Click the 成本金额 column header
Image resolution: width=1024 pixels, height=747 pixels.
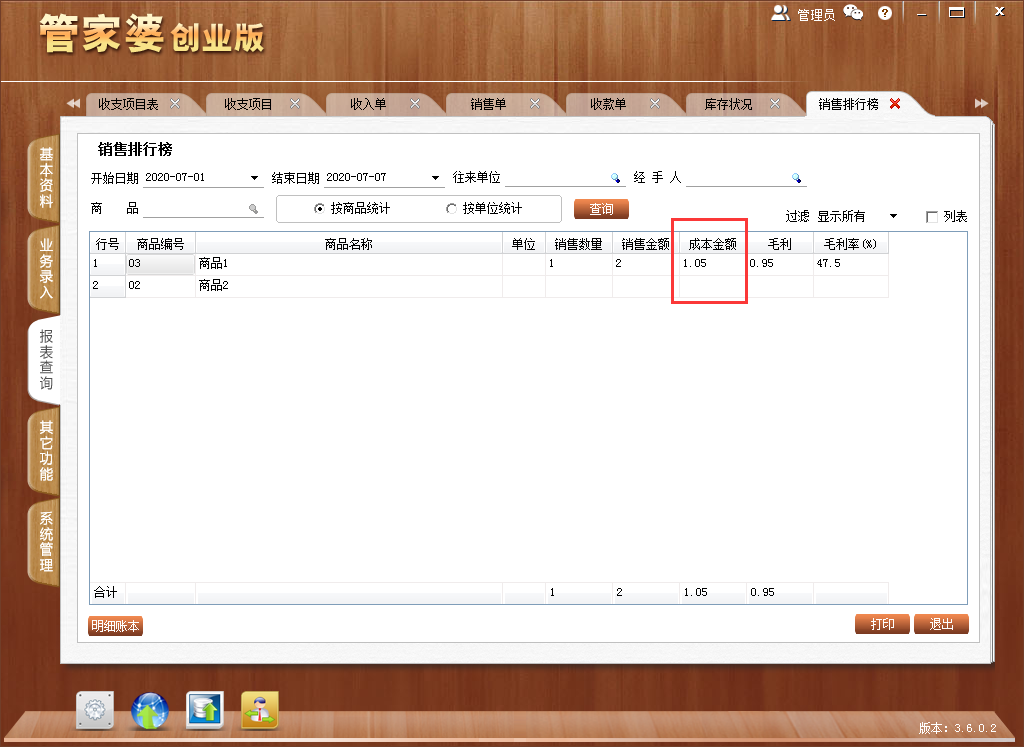pyautogui.click(x=712, y=244)
